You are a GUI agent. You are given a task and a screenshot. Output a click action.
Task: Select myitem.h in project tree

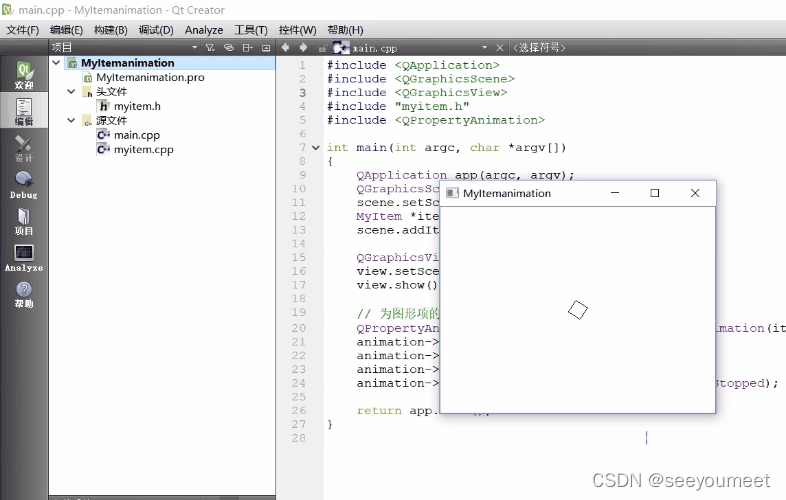point(136,106)
